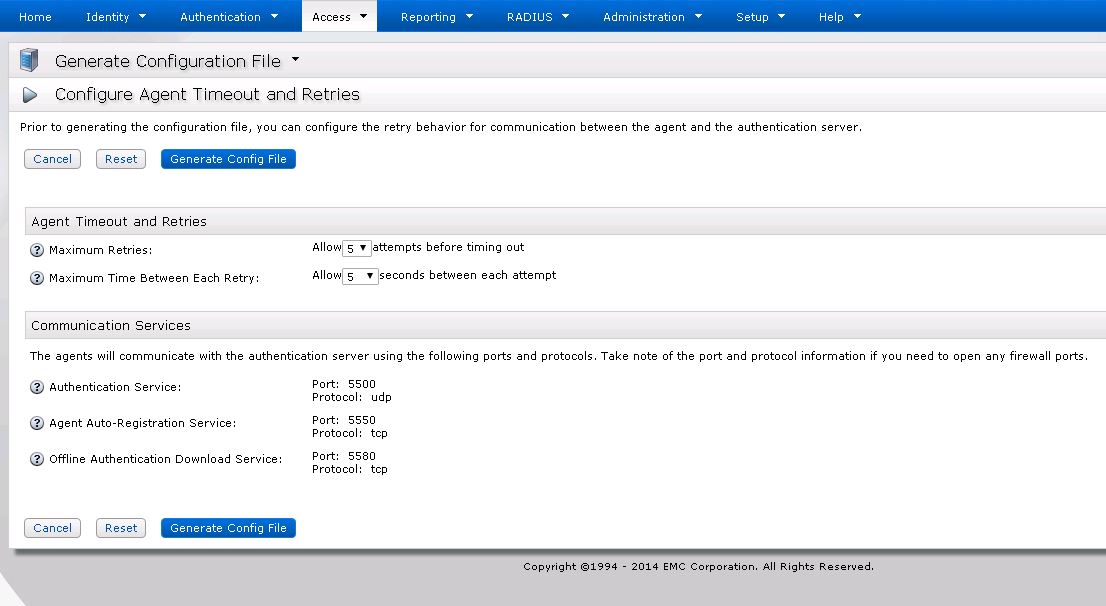The width and height of the screenshot is (1106, 606).
Task: Open help icon for Maximum Time Between Each Retry
Action: click(x=37, y=278)
